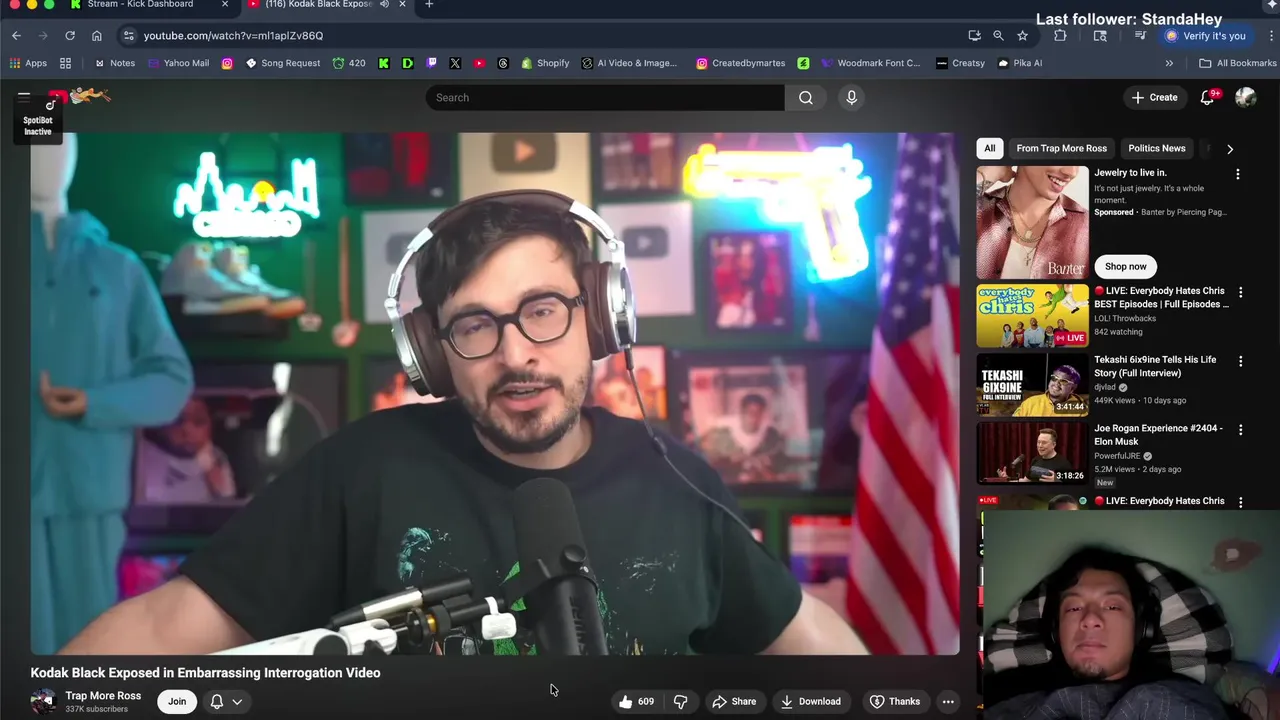
Task: Open the Yahoo Mail bookmark
Action: tap(178, 63)
